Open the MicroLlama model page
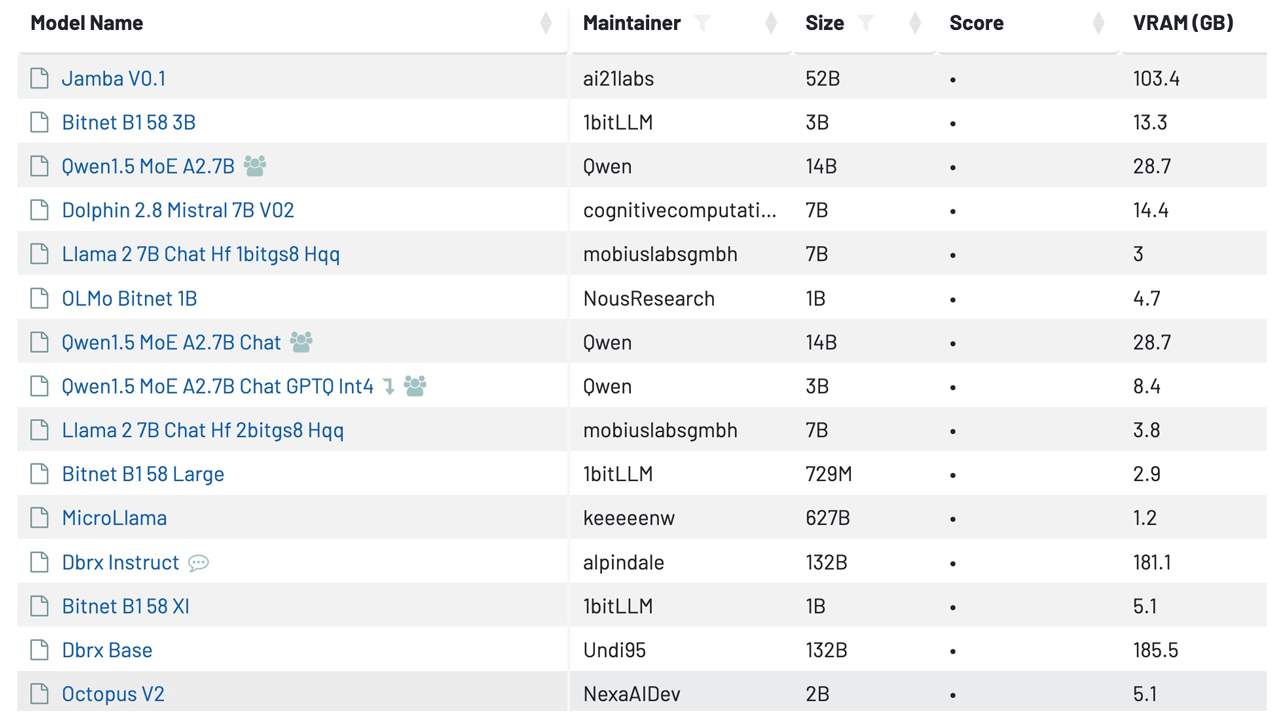The height and width of the screenshot is (720, 1280). coord(114,518)
